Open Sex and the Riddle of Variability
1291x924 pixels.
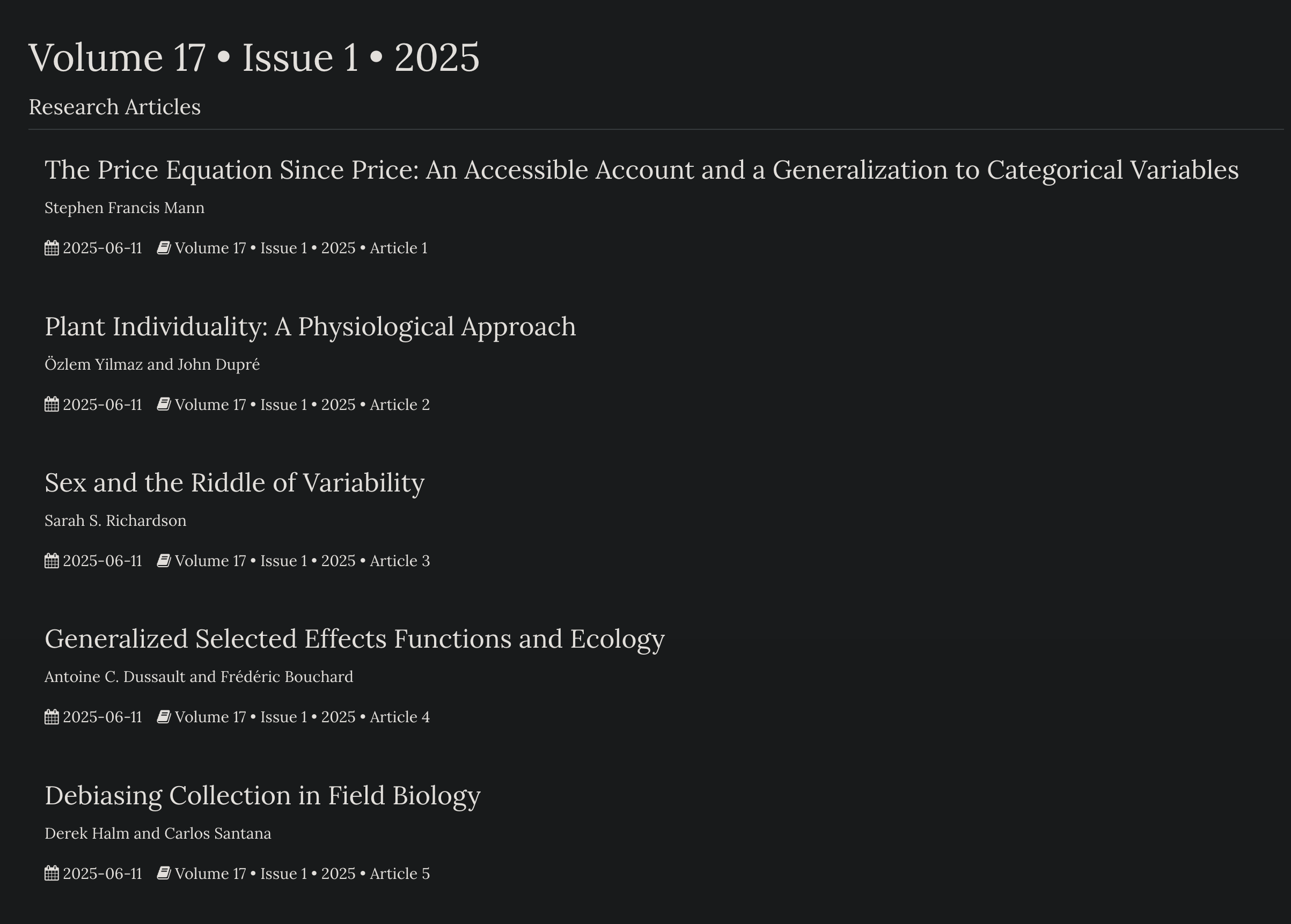click(234, 483)
